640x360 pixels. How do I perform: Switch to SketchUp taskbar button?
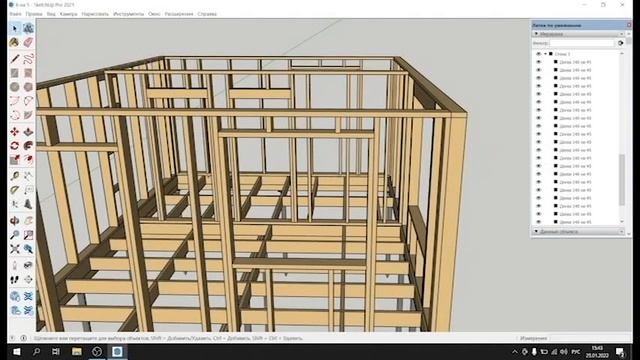pos(117,351)
